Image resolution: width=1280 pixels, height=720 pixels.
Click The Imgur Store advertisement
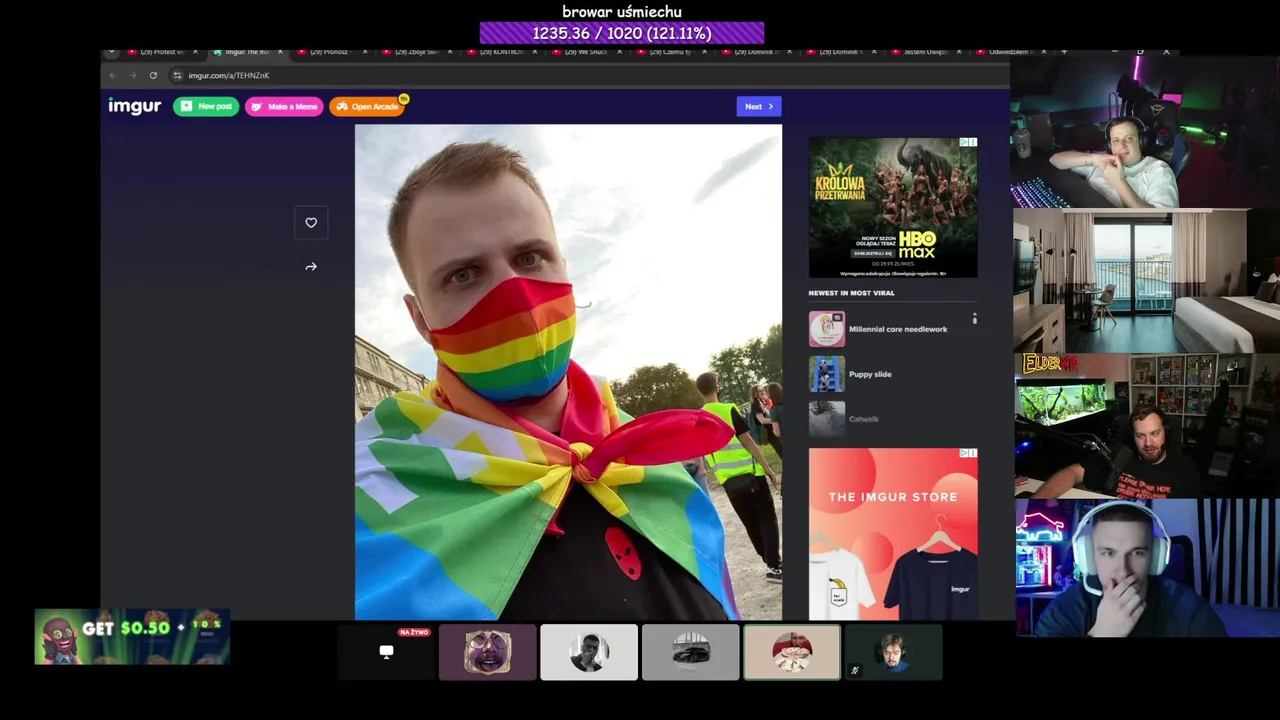pos(893,534)
